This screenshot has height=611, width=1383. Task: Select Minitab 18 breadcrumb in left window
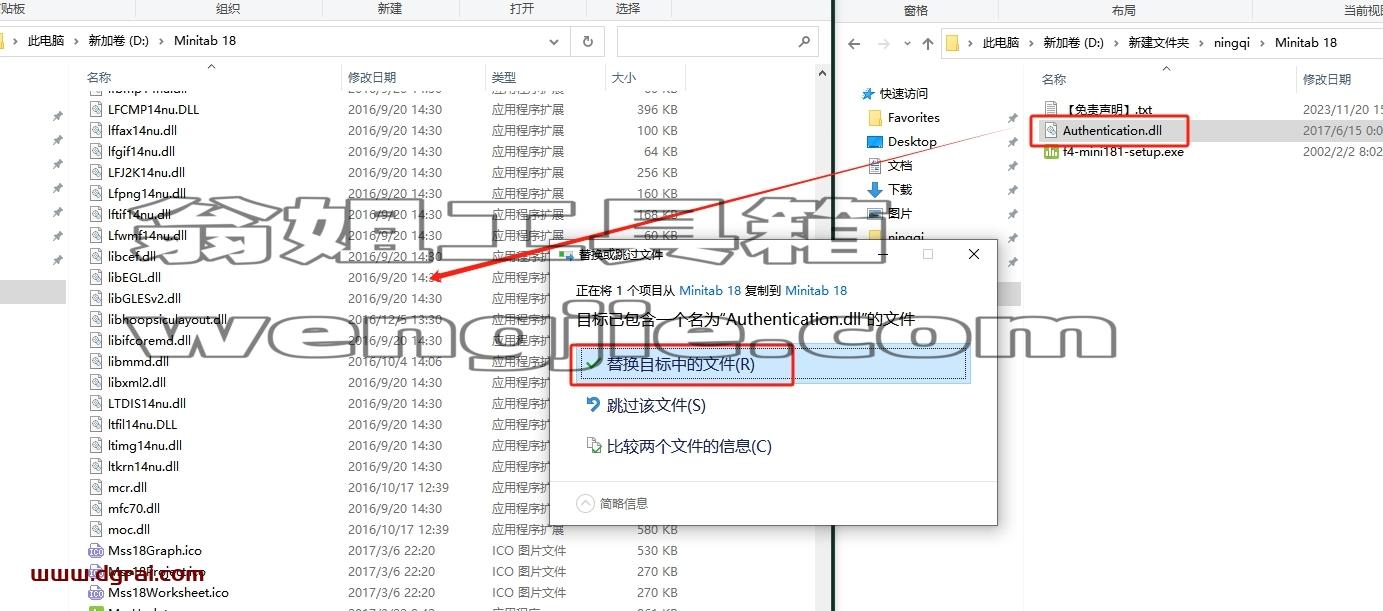(205, 41)
